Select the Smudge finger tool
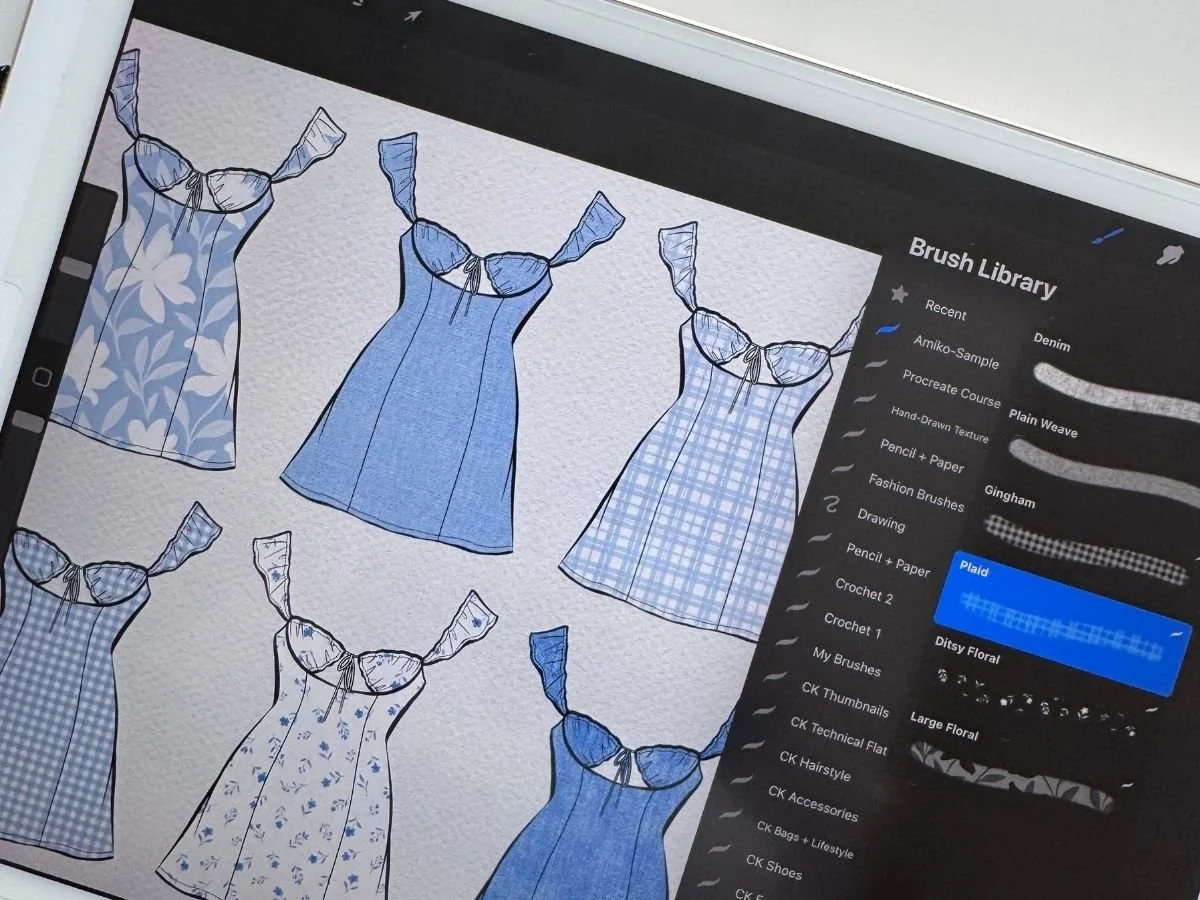The width and height of the screenshot is (1200, 900). [x=1170, y=255]
